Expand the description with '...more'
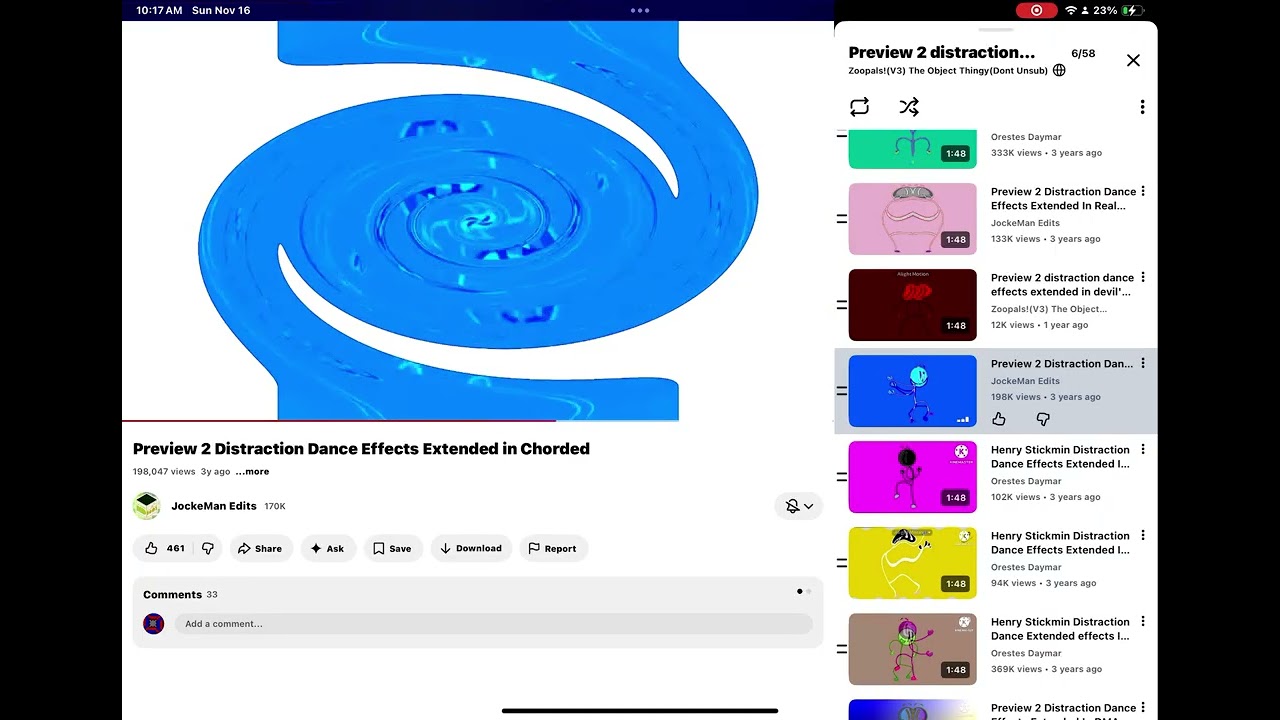 [252, 472]
